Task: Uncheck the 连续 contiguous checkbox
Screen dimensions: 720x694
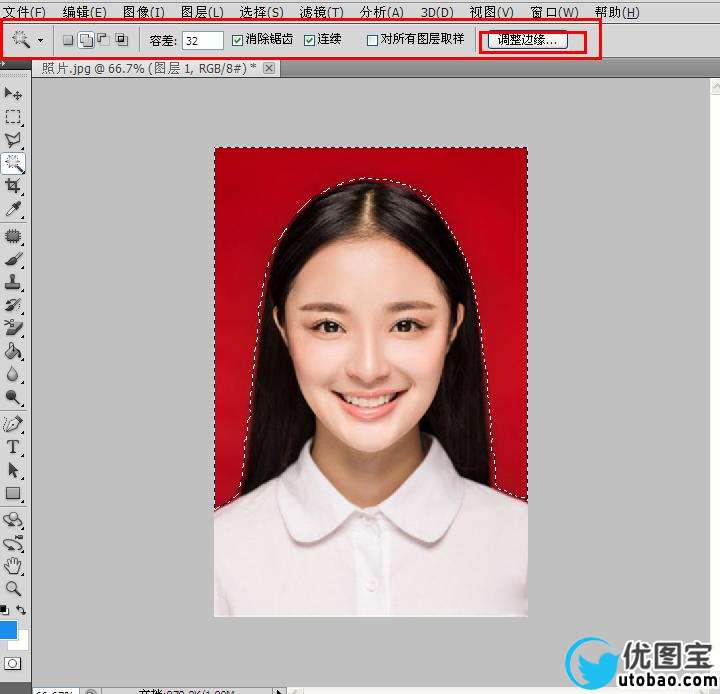Action: (x=309, y=40)
